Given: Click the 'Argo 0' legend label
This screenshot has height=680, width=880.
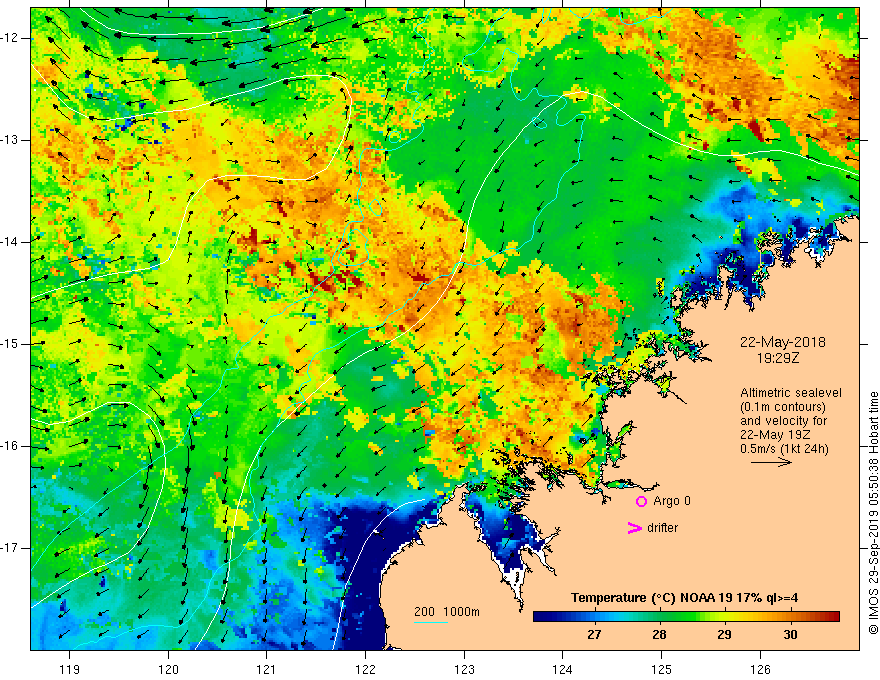Looking at the screenshot, I should pos(672,501).
